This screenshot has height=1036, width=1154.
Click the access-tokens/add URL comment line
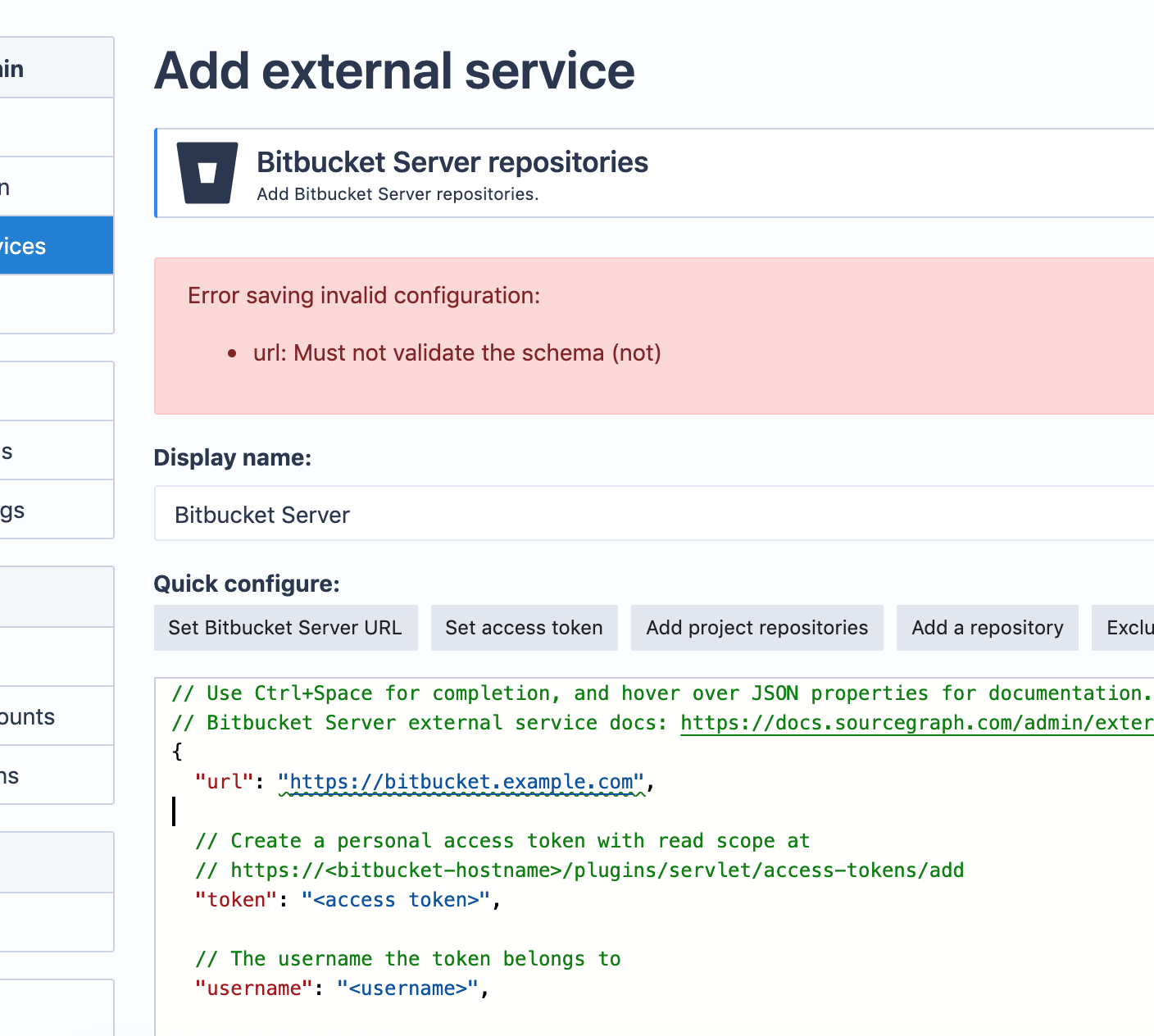[579, 870]
